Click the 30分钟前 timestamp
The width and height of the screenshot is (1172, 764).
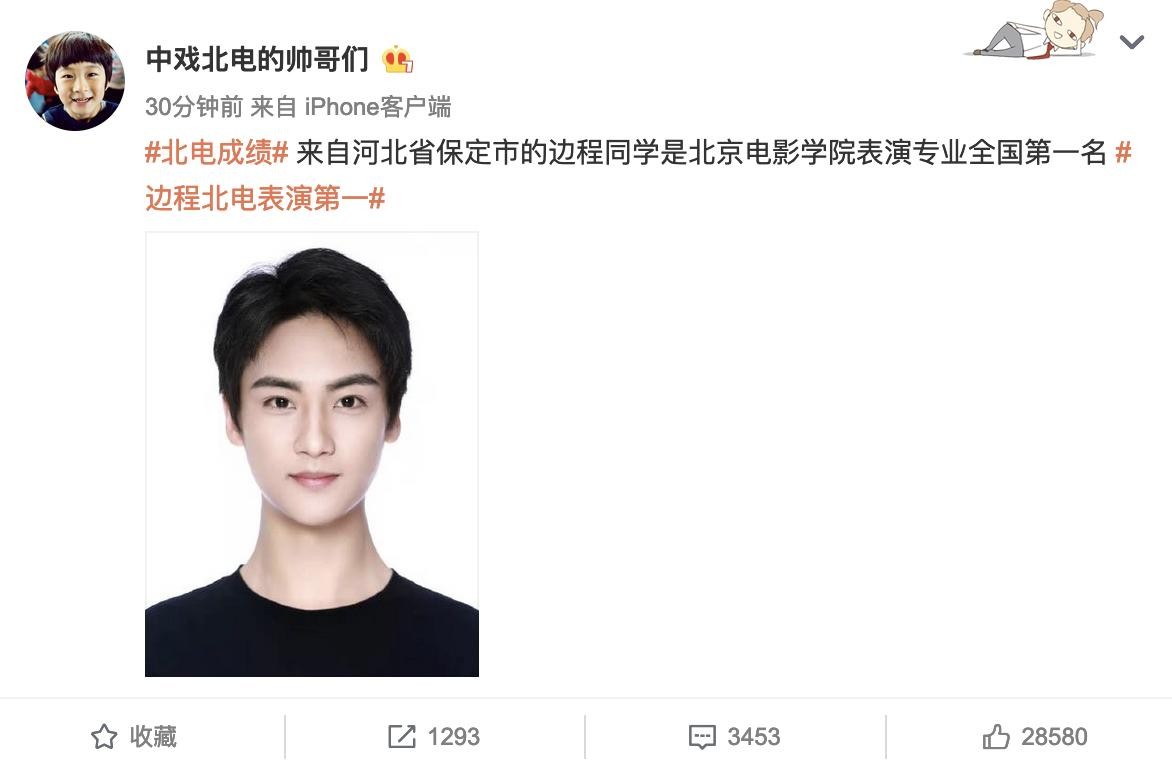click(x=194, y=107)
